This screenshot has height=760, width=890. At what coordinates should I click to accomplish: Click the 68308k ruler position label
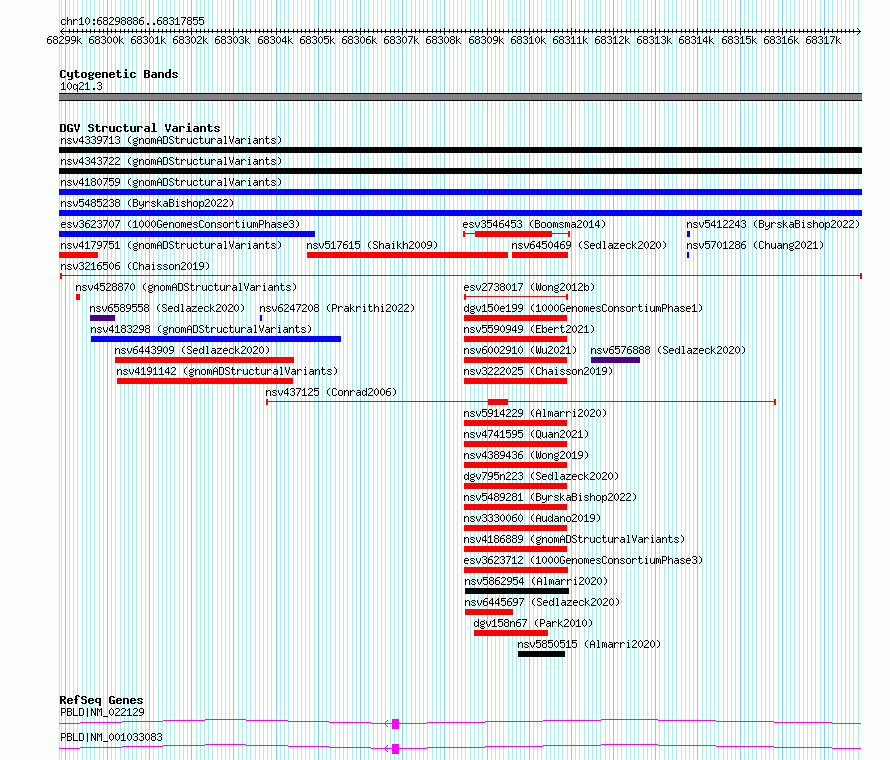(x=443, y=41)
